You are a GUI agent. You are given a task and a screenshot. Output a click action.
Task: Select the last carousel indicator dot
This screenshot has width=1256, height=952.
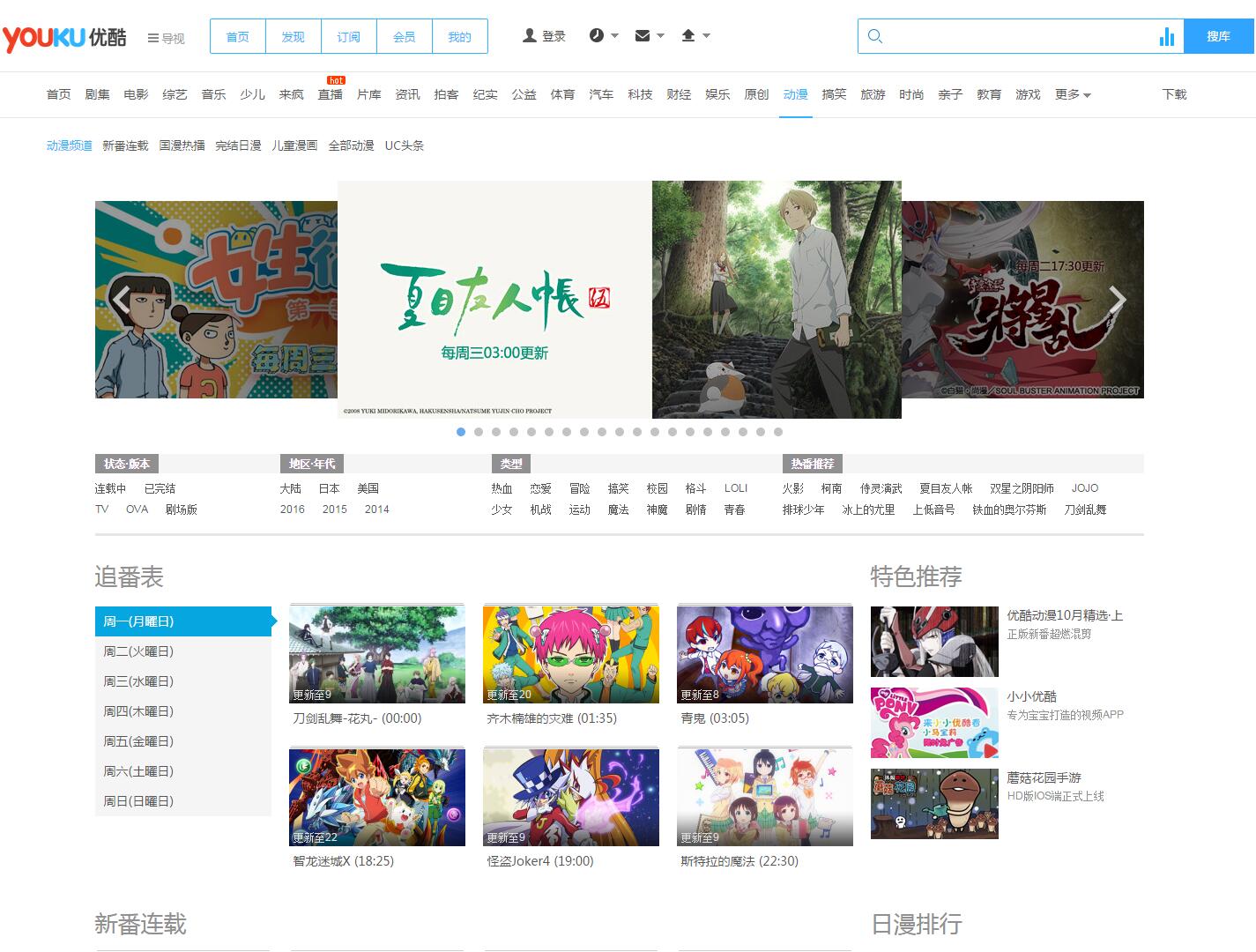778,432
